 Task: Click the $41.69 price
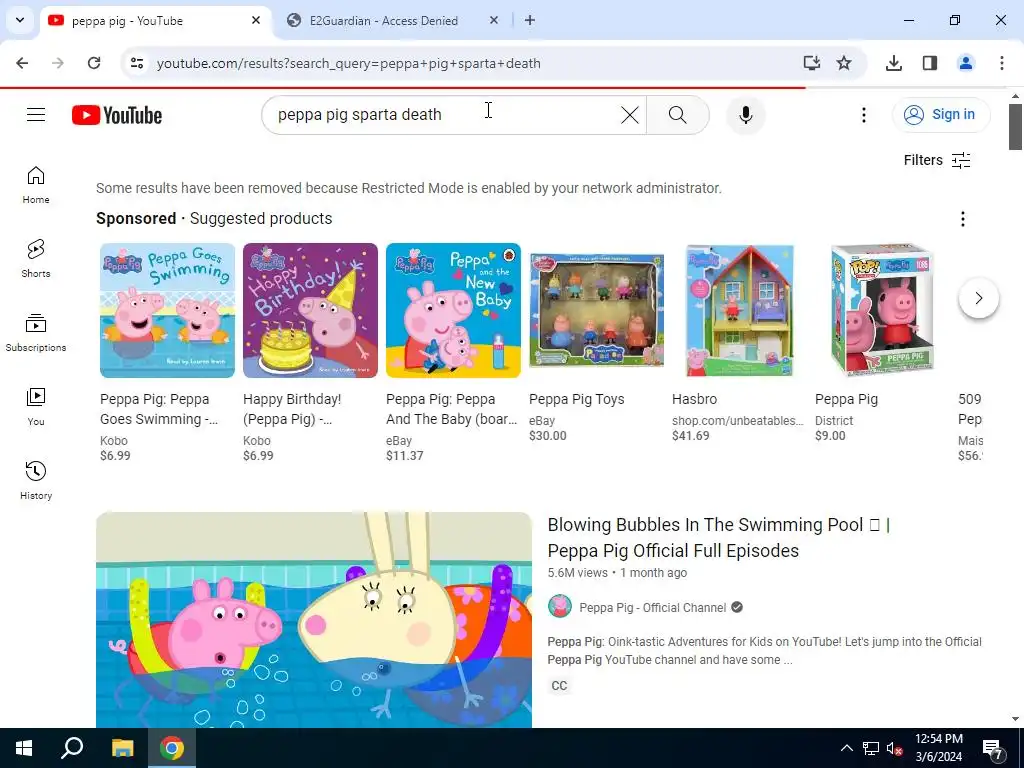point(690,436)
